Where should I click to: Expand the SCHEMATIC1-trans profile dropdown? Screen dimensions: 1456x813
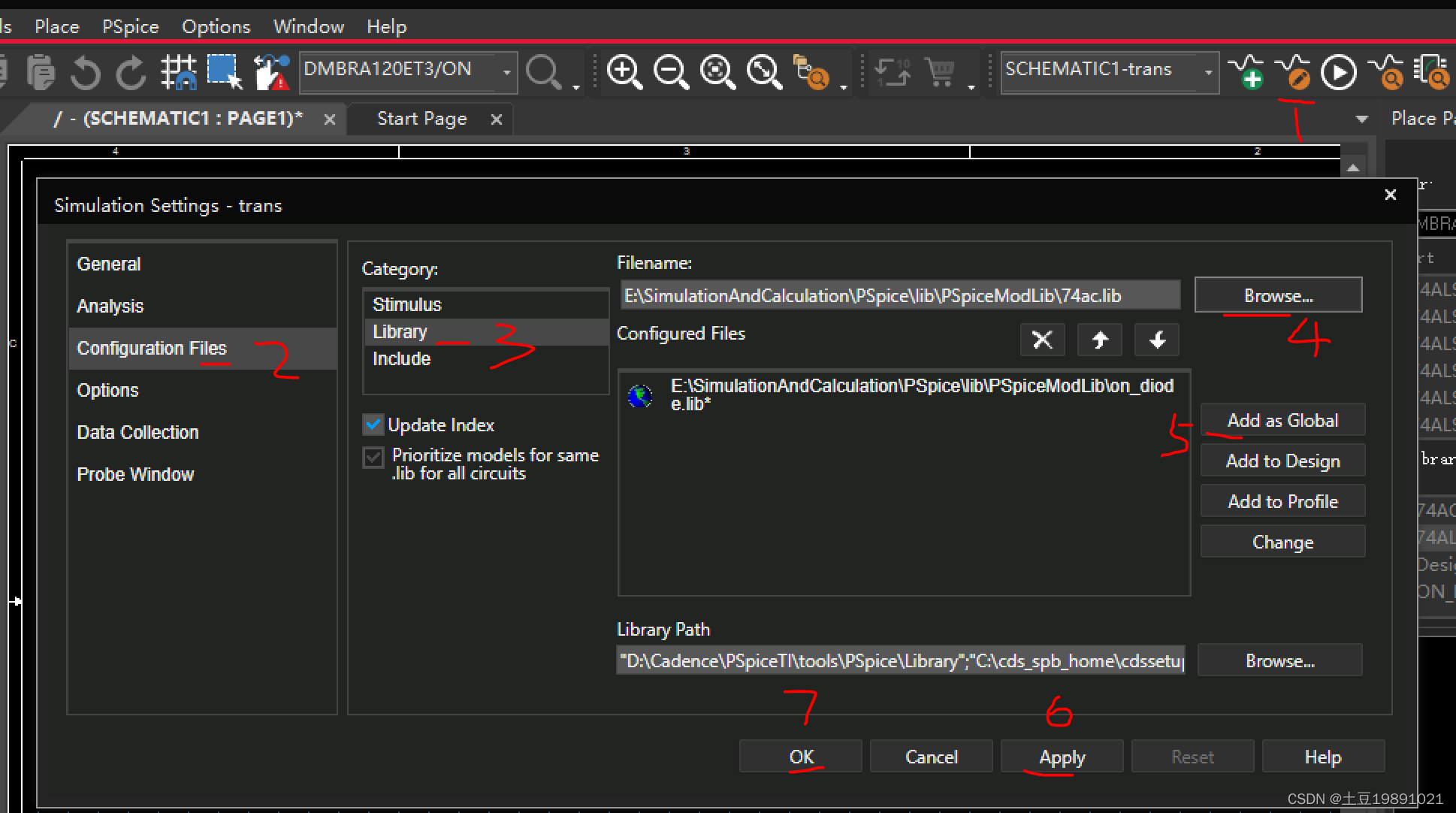click(x=1208, y=72)
